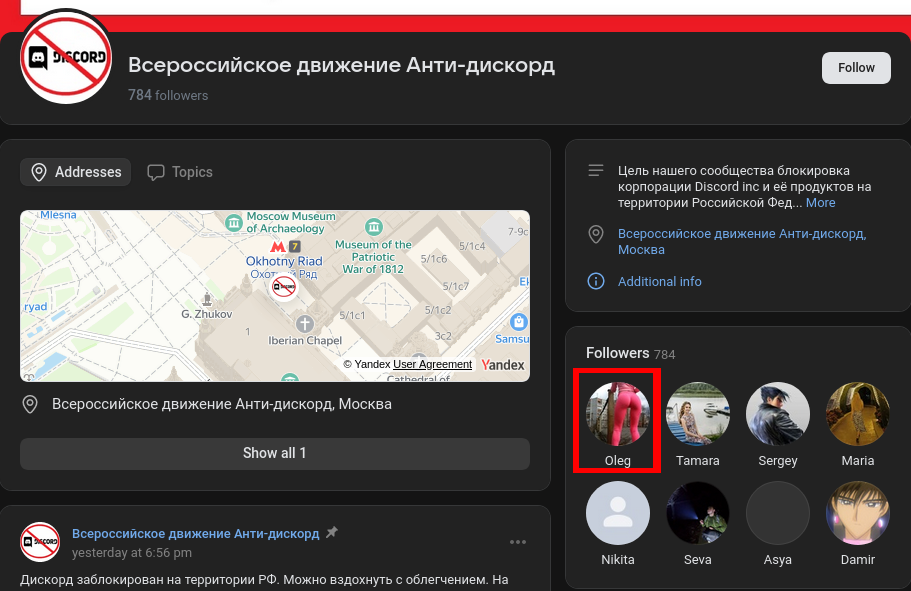Viewport: 911px width, 591px height.
Task: Open the Followers 784 heading
Action: pyautogui.click(x=630, y=353)
